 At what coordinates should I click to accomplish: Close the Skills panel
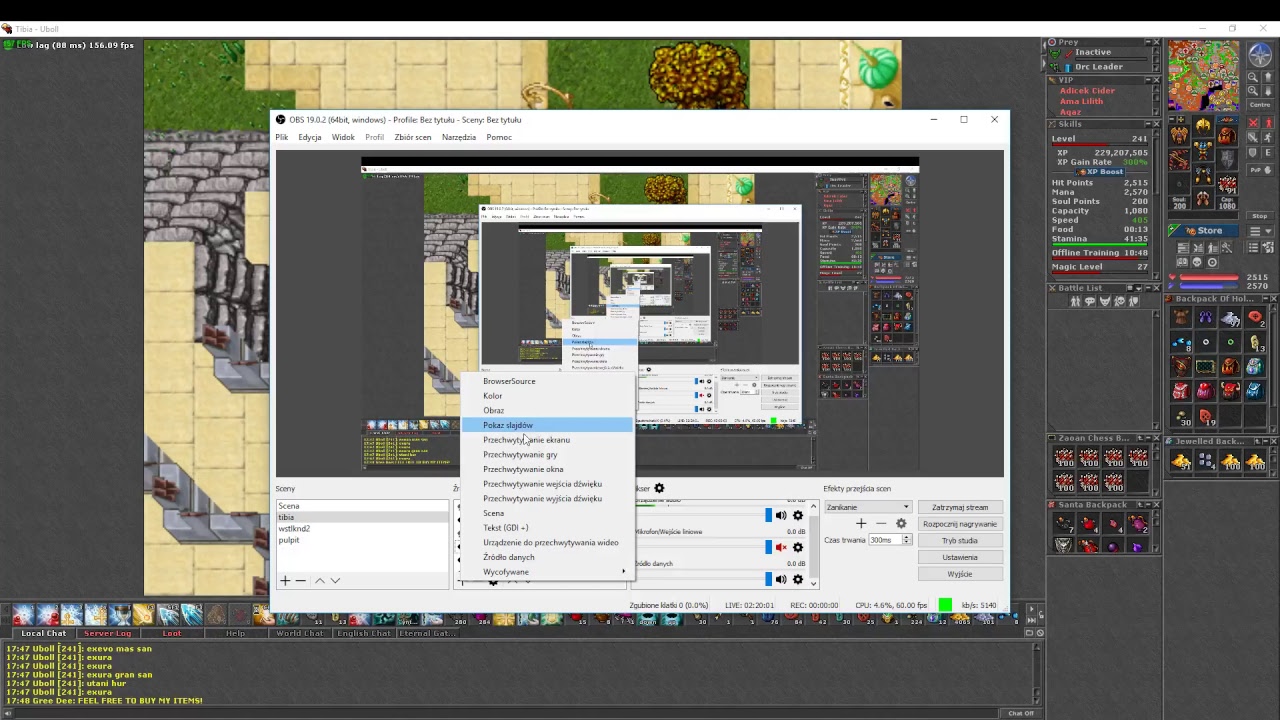[1157, 124]
